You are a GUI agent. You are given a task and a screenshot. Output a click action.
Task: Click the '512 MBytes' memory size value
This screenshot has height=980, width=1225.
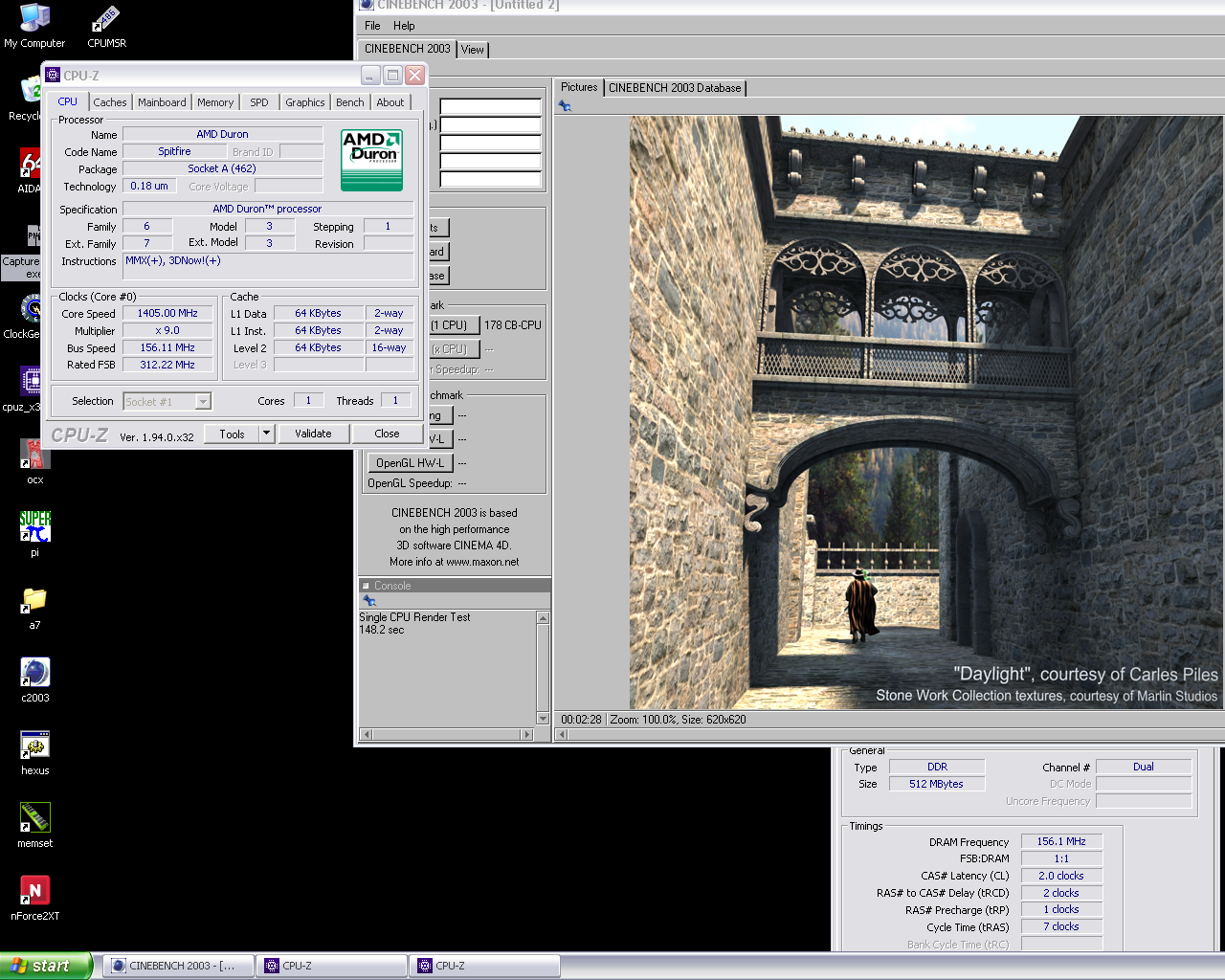point(936,784)
